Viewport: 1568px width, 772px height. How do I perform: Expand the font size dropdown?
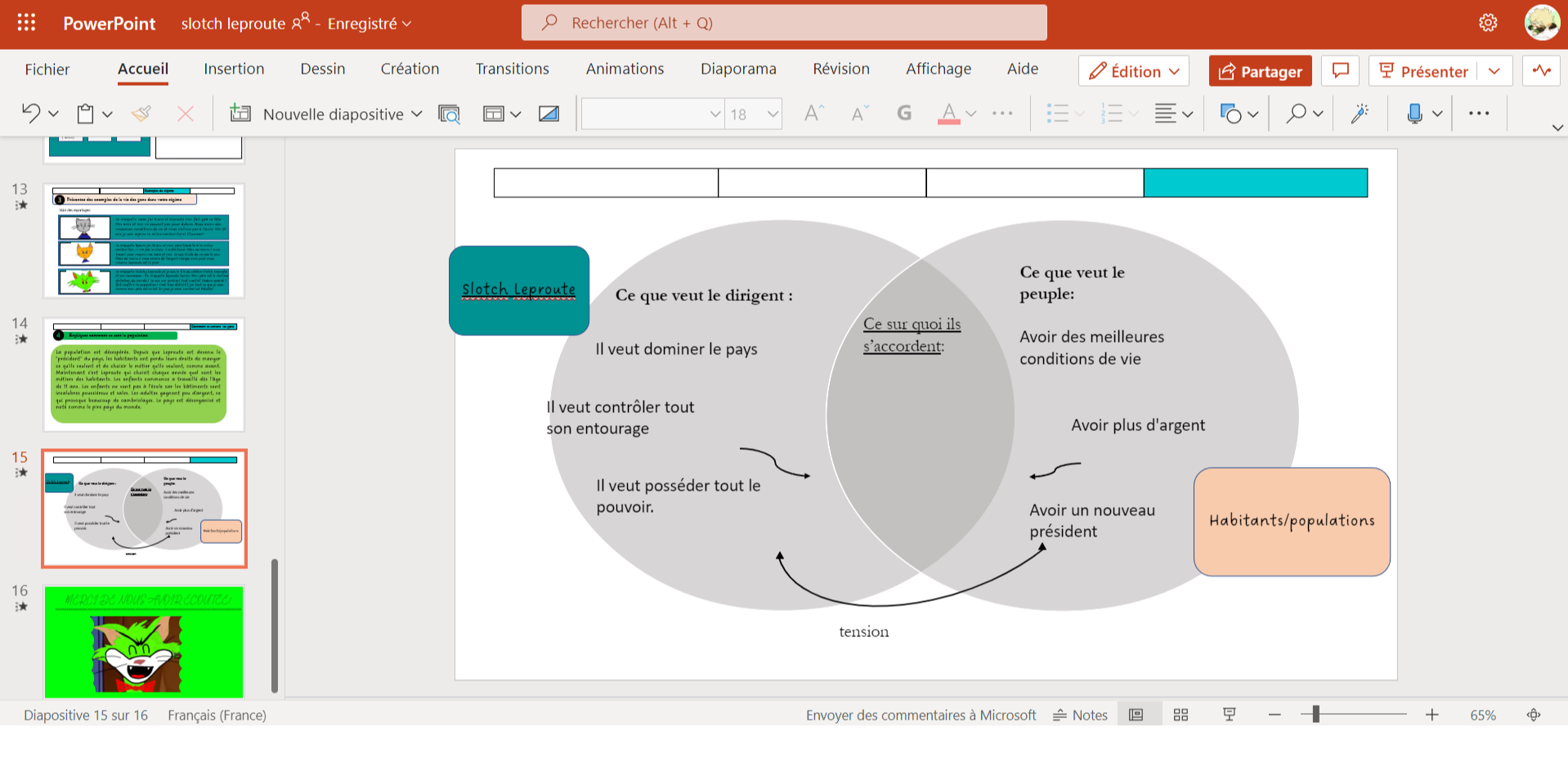click(773, 114)
